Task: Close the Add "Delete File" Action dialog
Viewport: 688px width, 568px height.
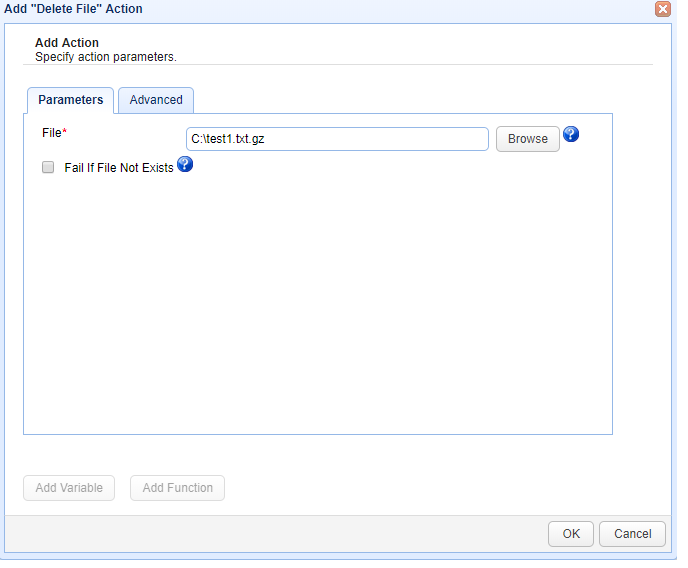Action: click(x=662, y=9)
